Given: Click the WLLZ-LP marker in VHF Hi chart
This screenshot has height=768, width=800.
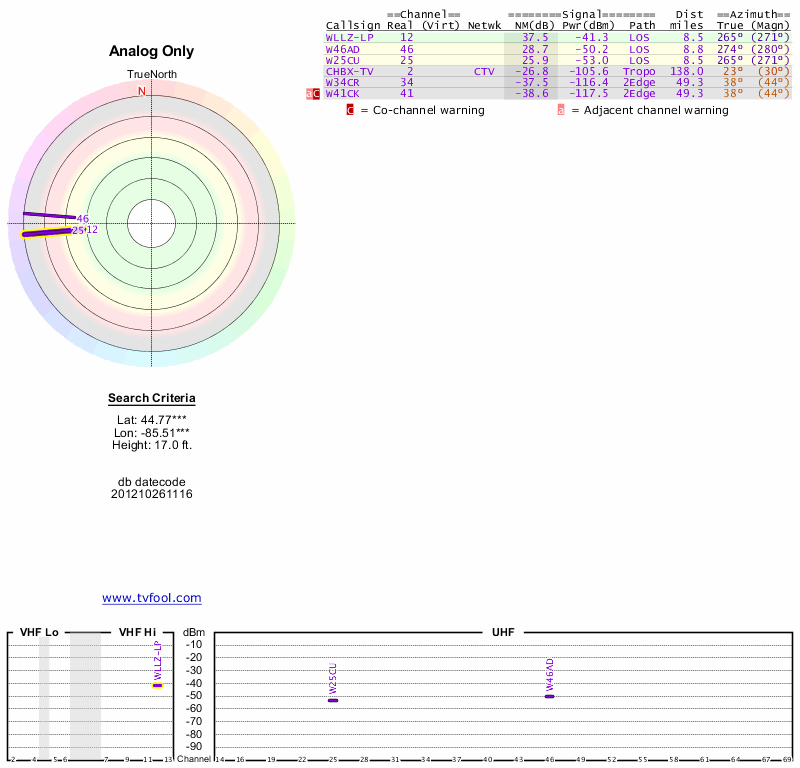Looking at the screenshot, I should coord(157,685).
